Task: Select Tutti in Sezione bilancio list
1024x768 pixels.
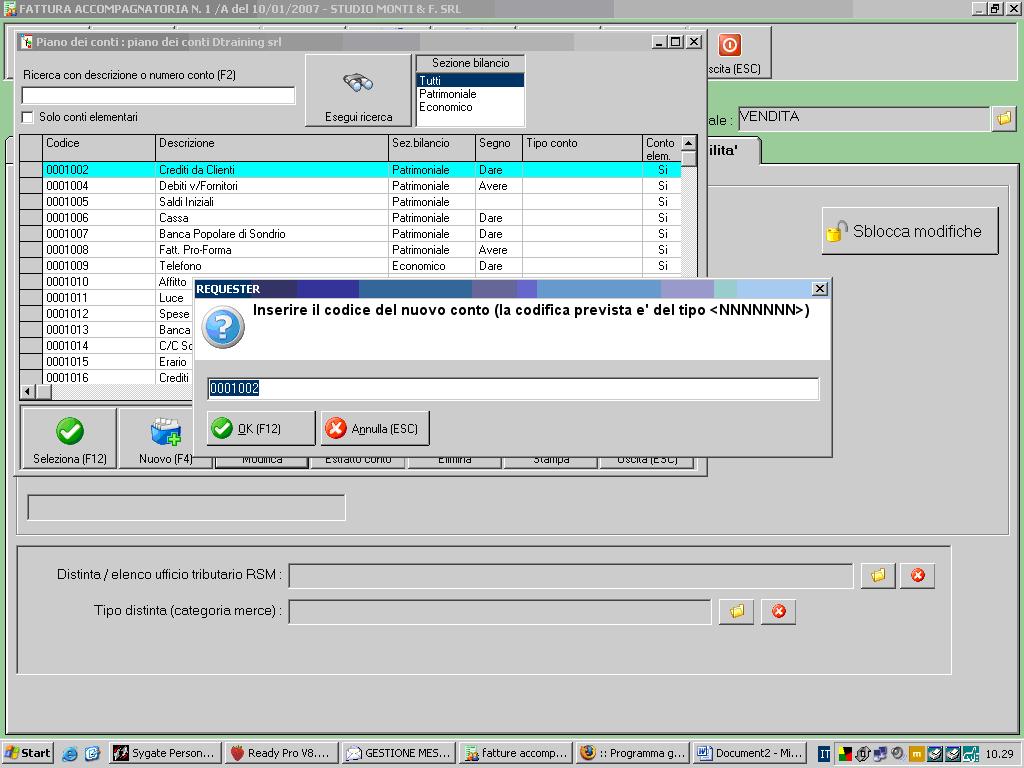Action: tap(470, 80)
